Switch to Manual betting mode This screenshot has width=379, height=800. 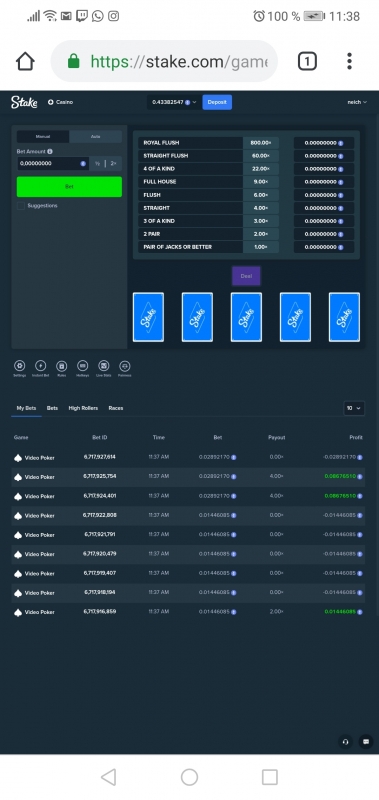pos(43,137)
